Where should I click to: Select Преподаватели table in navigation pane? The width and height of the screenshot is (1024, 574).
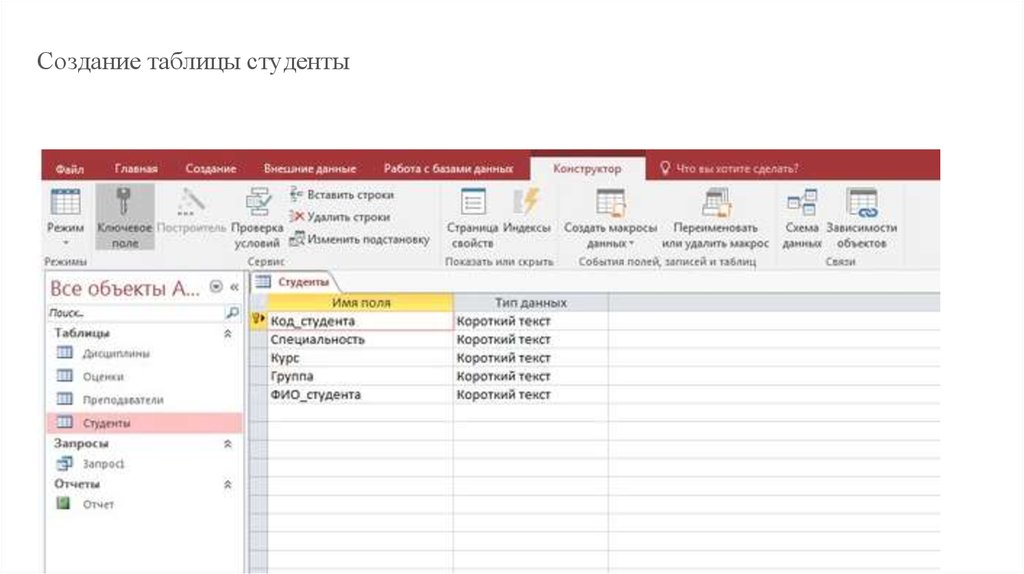pos(123,400)
